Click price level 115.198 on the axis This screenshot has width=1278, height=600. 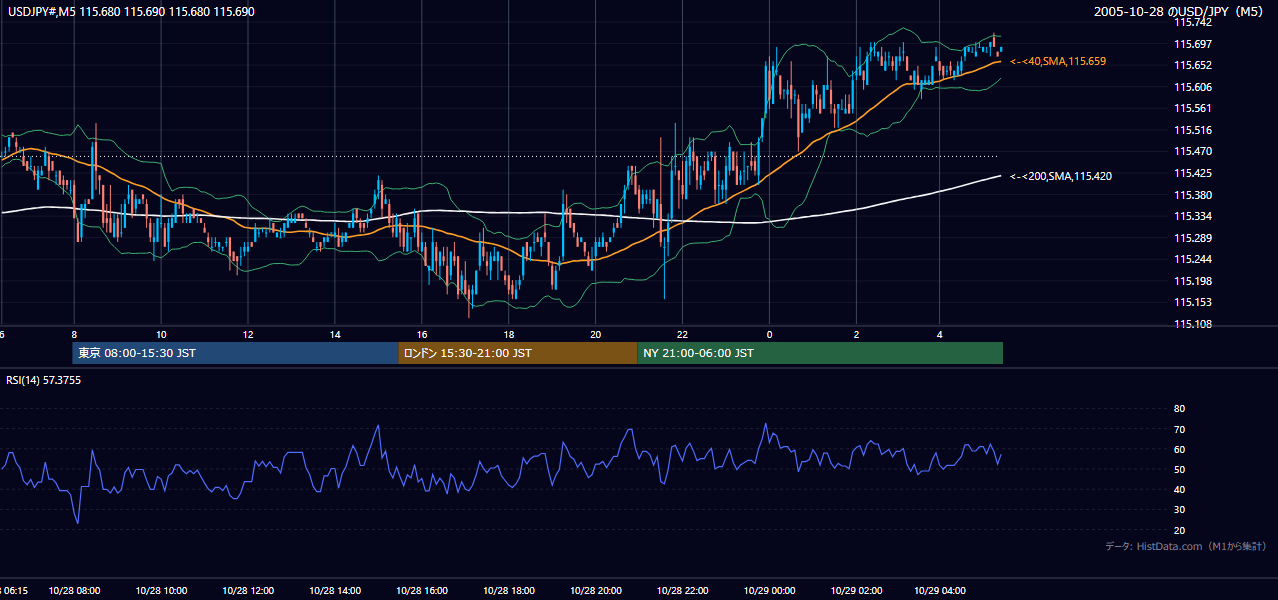point(1193,281)
